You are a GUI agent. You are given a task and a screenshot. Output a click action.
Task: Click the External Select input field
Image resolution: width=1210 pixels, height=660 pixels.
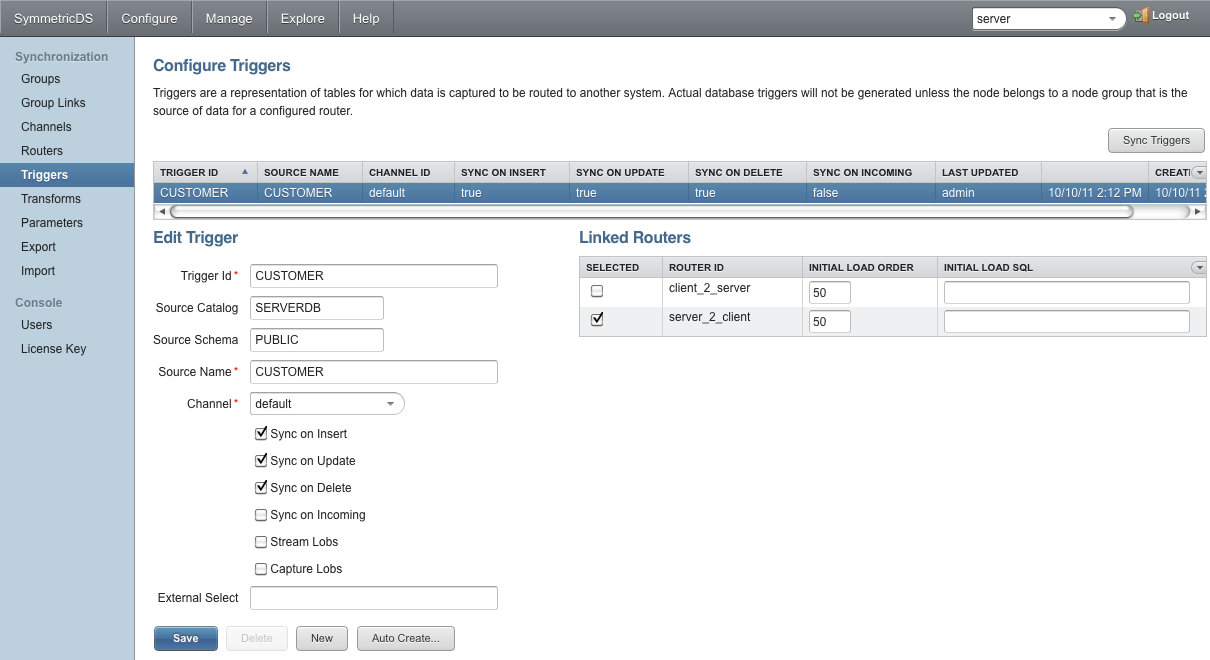[x=374, y=598]
